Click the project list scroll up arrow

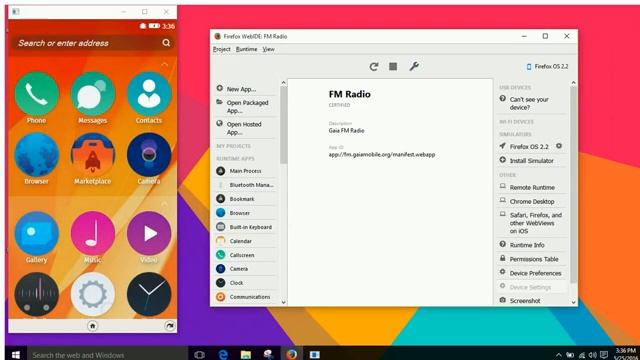click(x=283, y=83)
